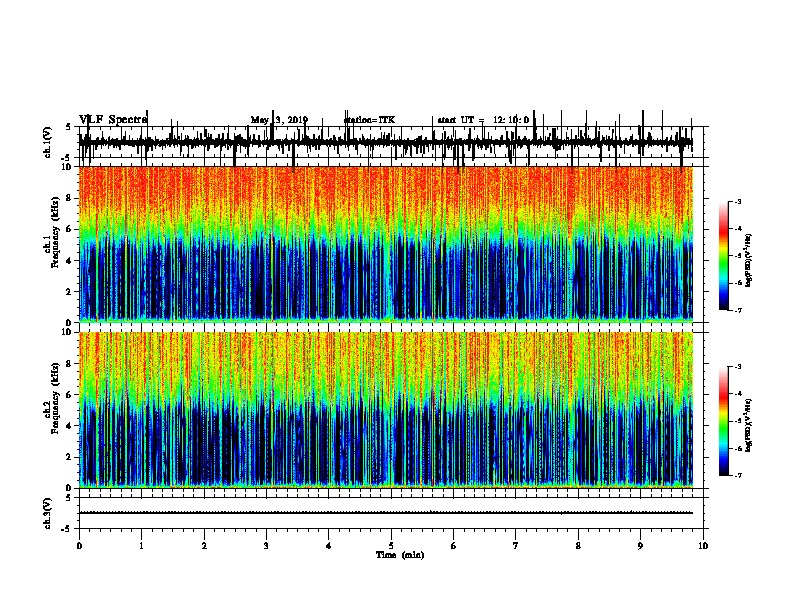This screenshot has width=792, height=612.
Task: Click time axis tick label "4"
Action: 329,546
